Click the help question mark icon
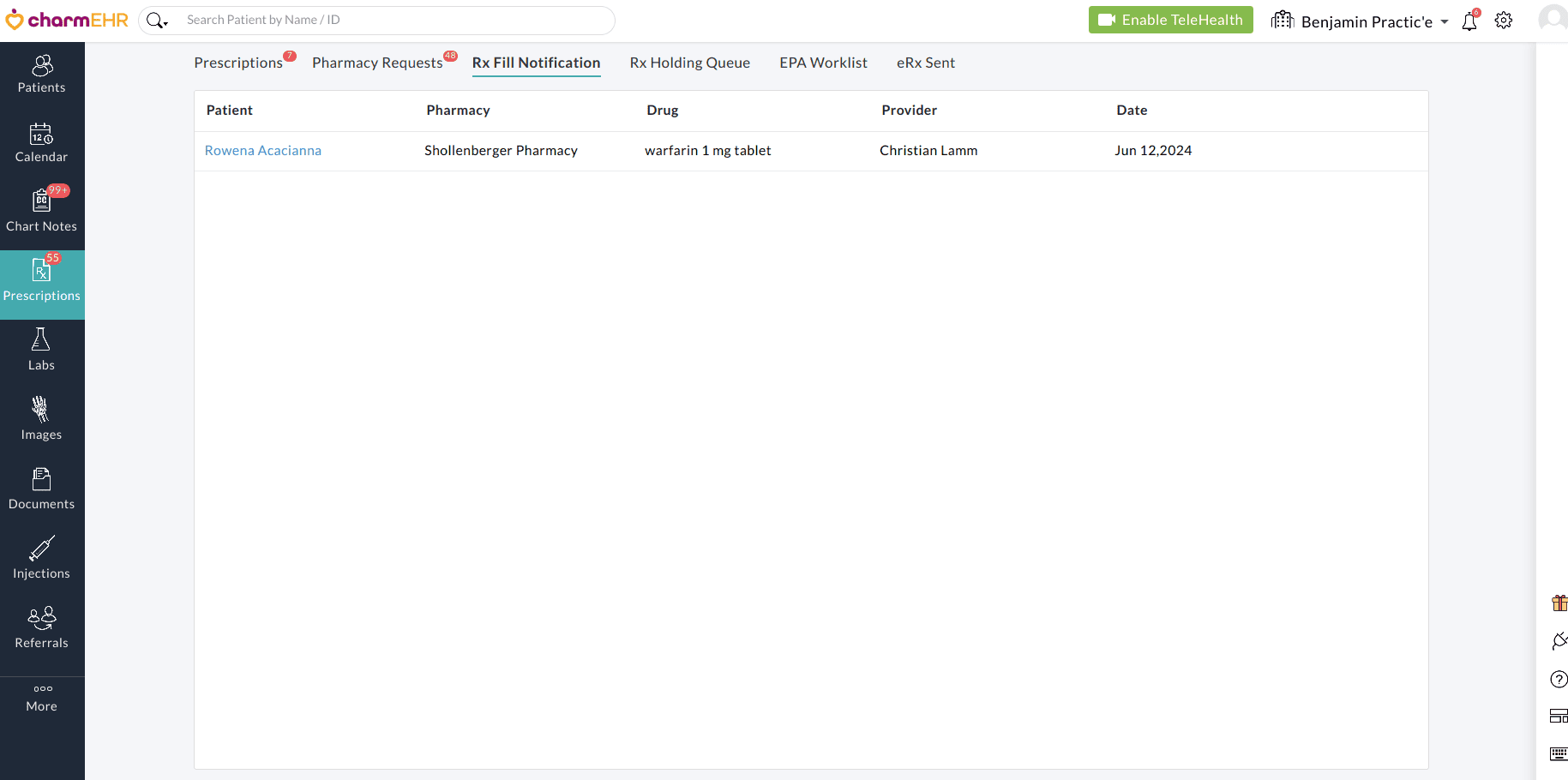This screenshot has height=780, width=1568. tap(1559, 680)
